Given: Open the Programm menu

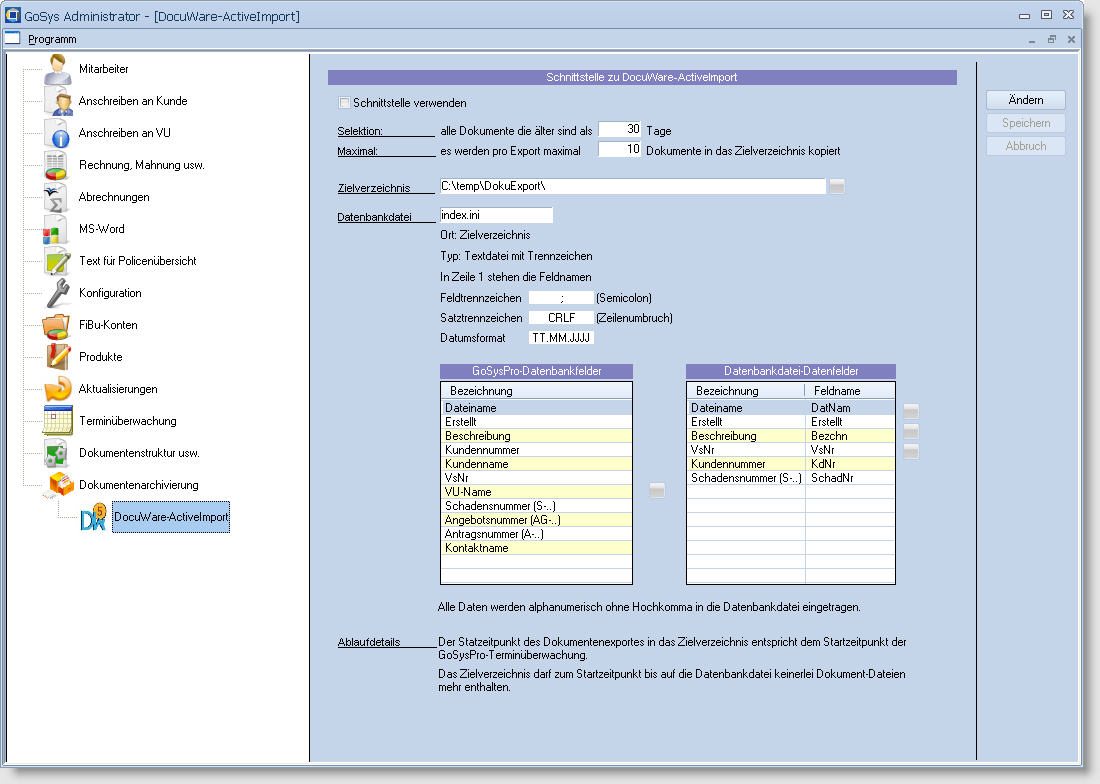Looking at the screenshot, I should (x=52, y=39).
